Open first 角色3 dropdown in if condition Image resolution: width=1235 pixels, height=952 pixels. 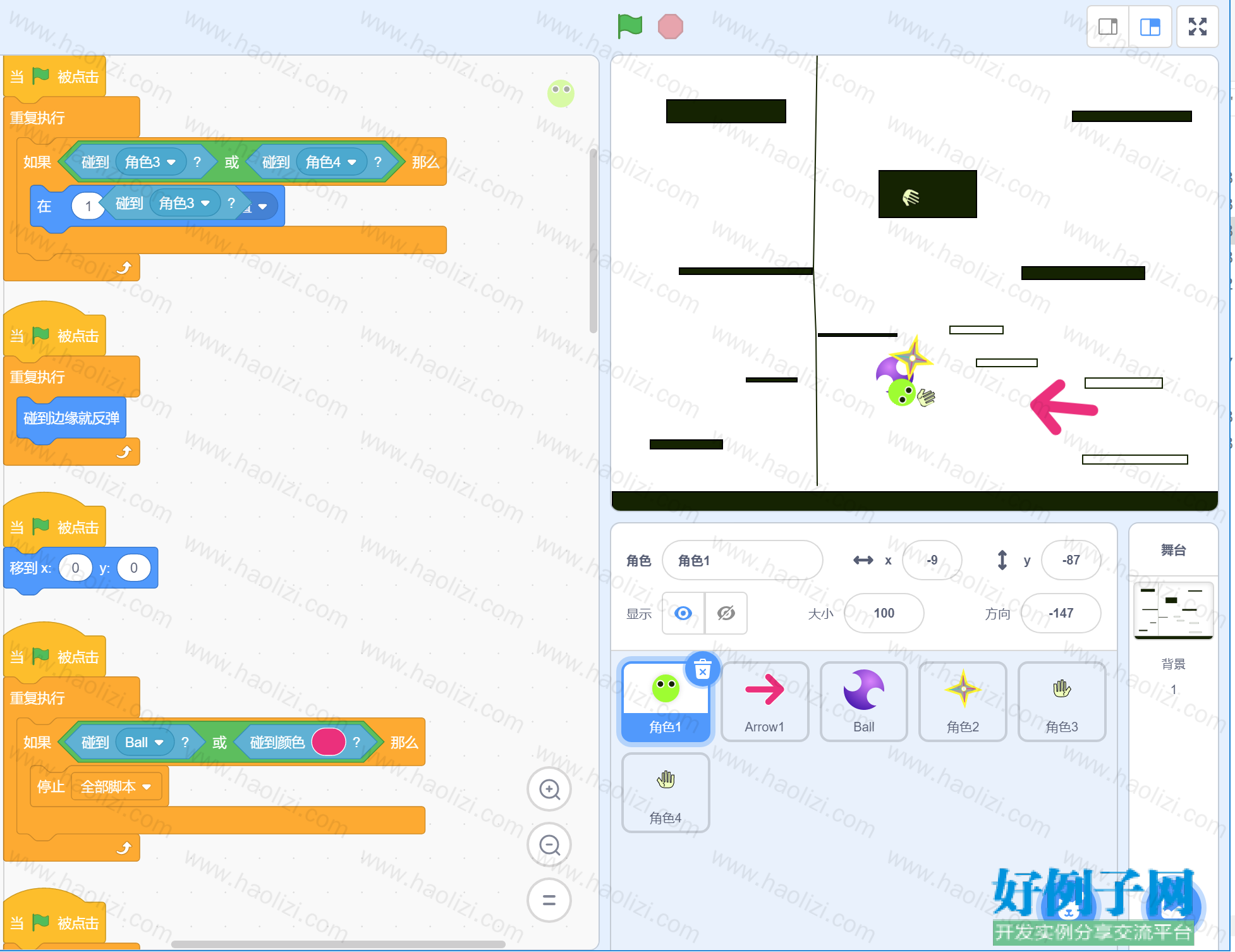tap(150, 162)
